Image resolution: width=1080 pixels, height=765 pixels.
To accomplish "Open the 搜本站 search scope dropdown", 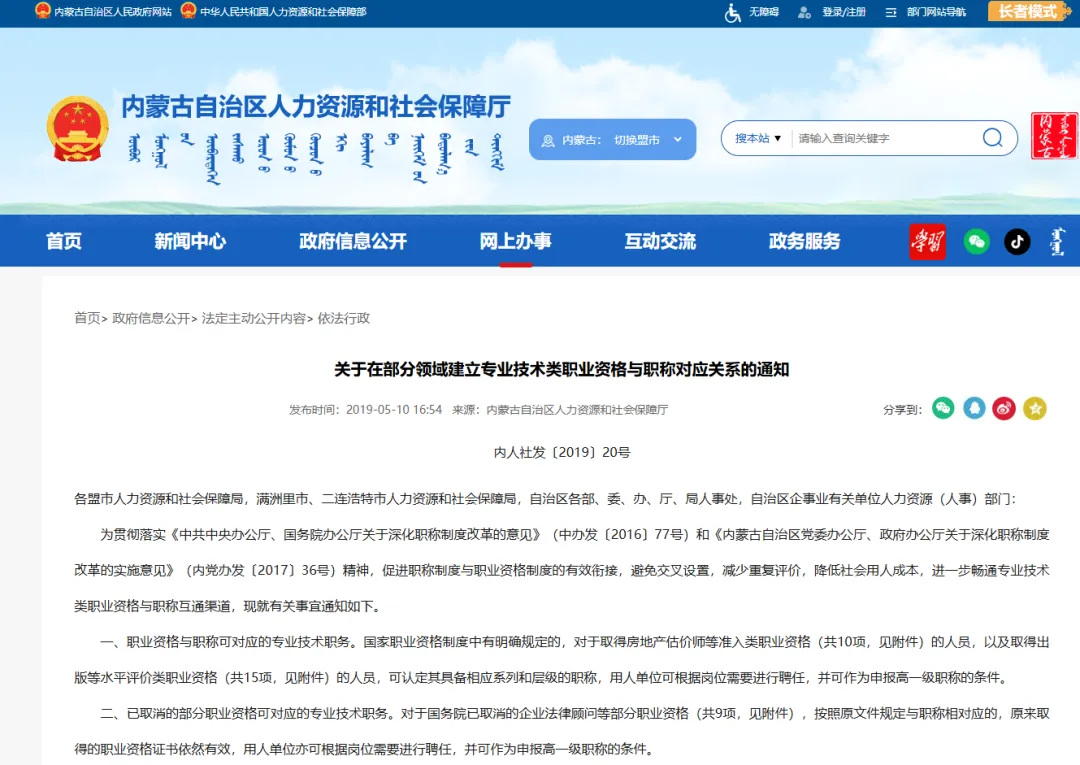I will click(x=755, y=138).
